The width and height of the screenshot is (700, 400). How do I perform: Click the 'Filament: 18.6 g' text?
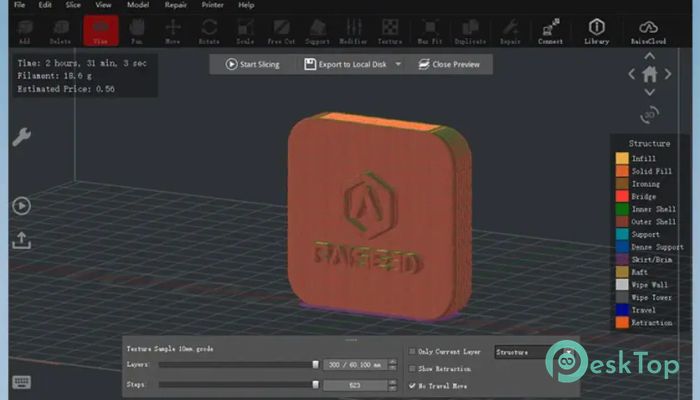pos(54,76)
